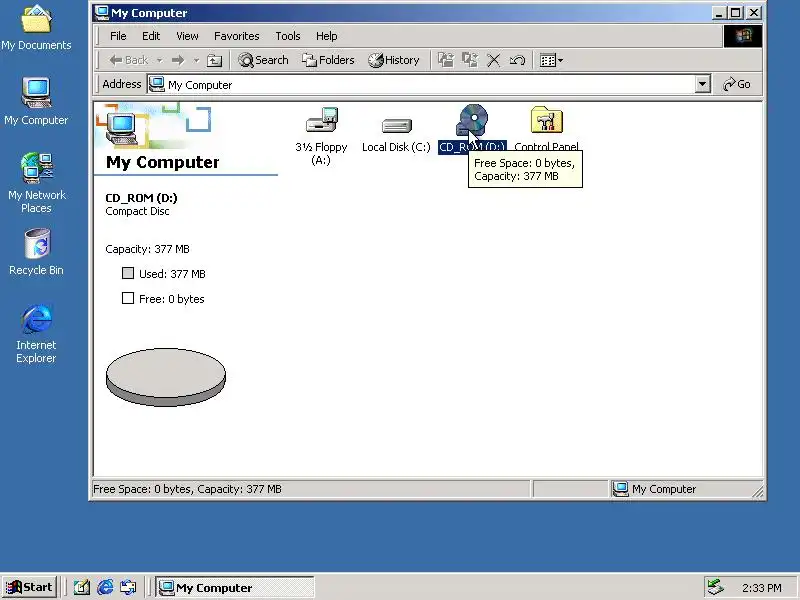Open the Start menu
Viewport: 800px width, 600px height.
[30, 587]
